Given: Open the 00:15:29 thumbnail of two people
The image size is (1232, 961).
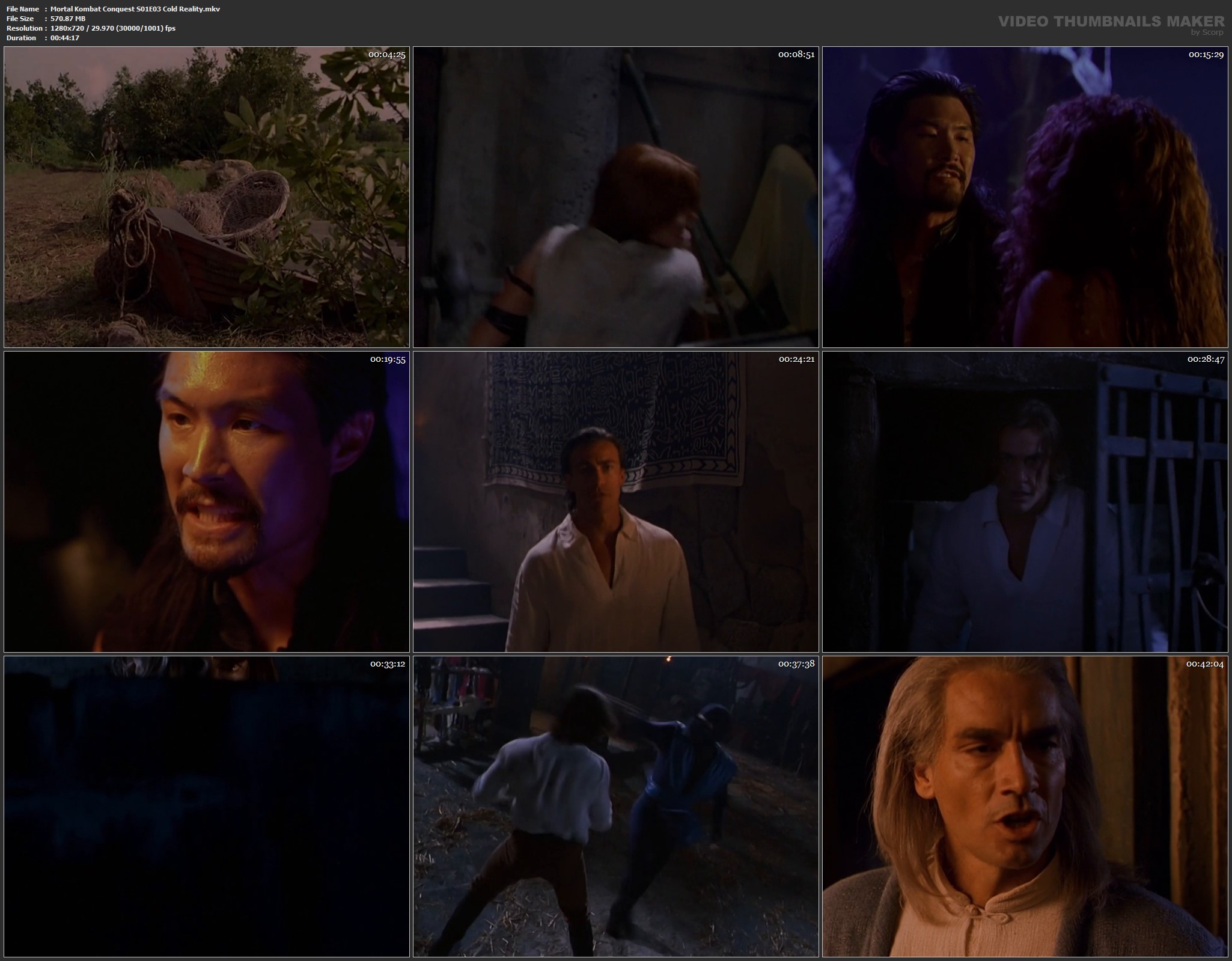Looking at the screenshot, I should click(x=1025, y=197).
